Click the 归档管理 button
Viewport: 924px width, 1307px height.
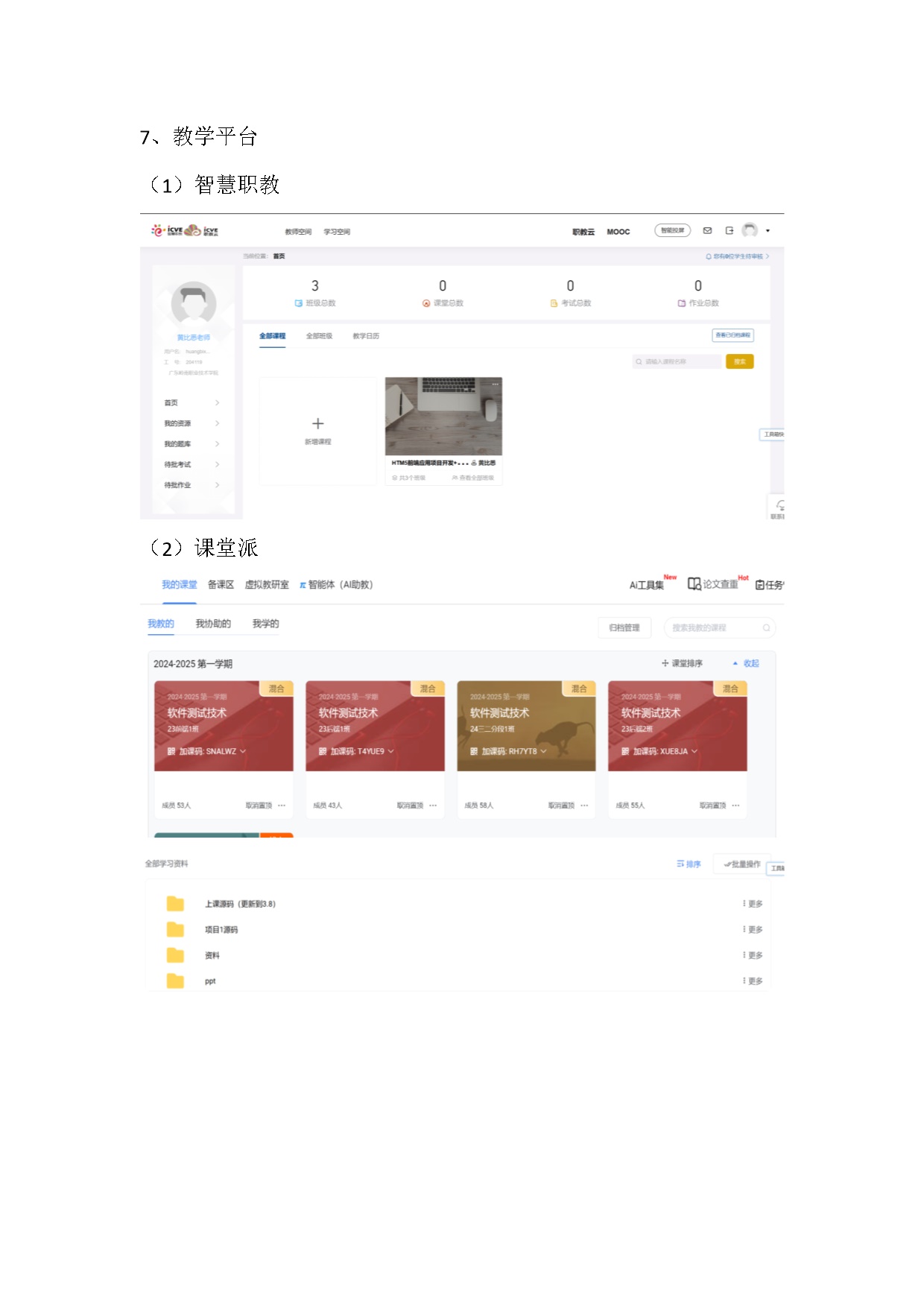point(624,628)
